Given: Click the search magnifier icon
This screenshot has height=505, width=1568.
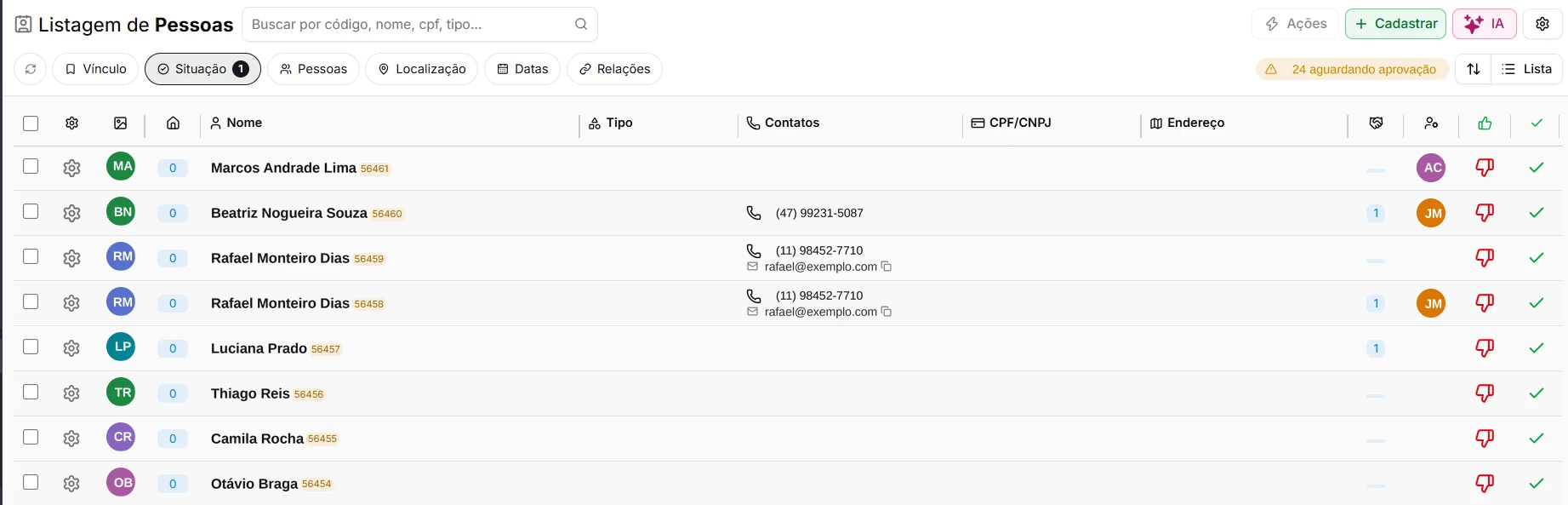Looking at the screenshot, I should pyautogui.click(x=581, y=24).
